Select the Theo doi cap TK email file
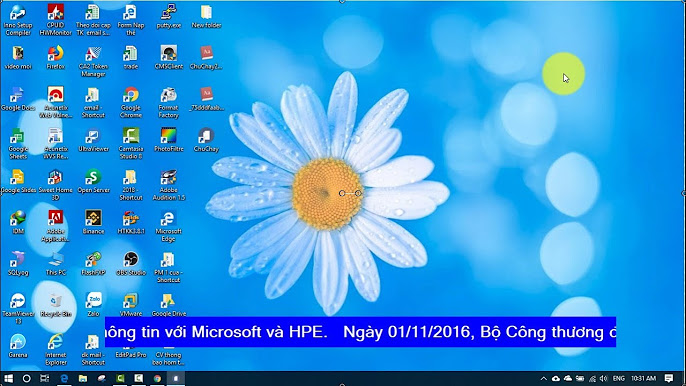Viewport: 686px width, 386px height. tap(93, 20)
